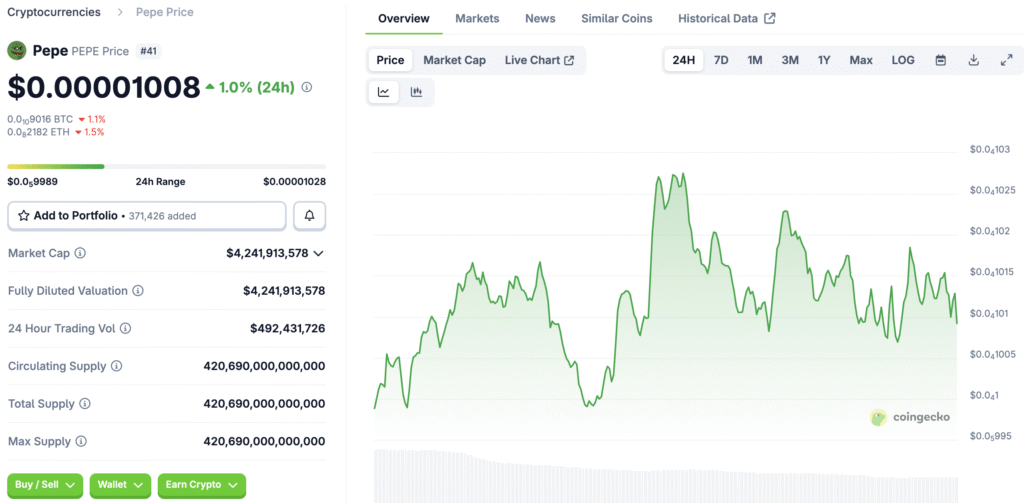The width and height of the screenshot is (1024, 503).
Task: Click the 24h high value $0.00001028
Action: point(295,182)
